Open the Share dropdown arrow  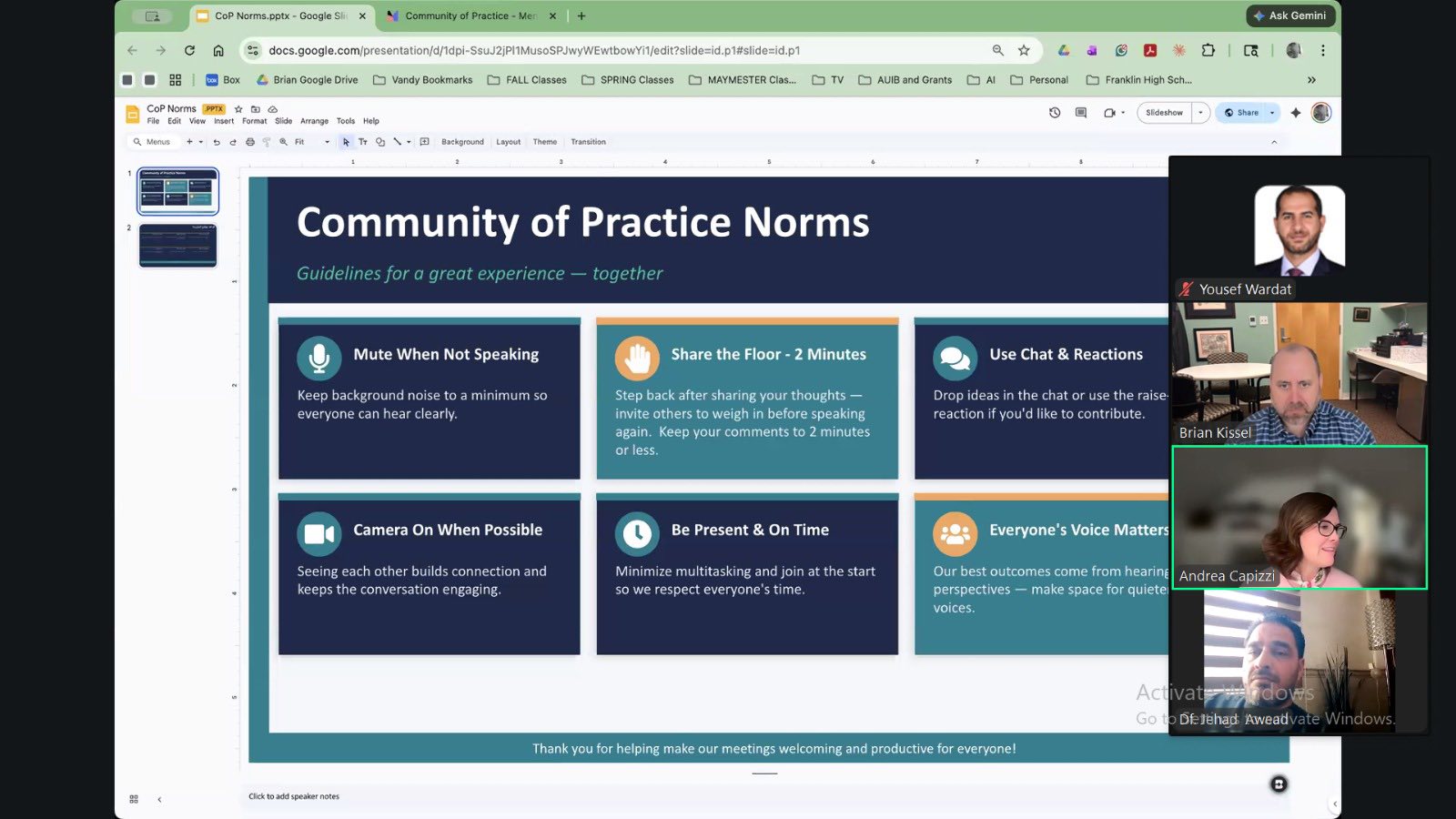pyautogui.click(x=1272, y=113)
